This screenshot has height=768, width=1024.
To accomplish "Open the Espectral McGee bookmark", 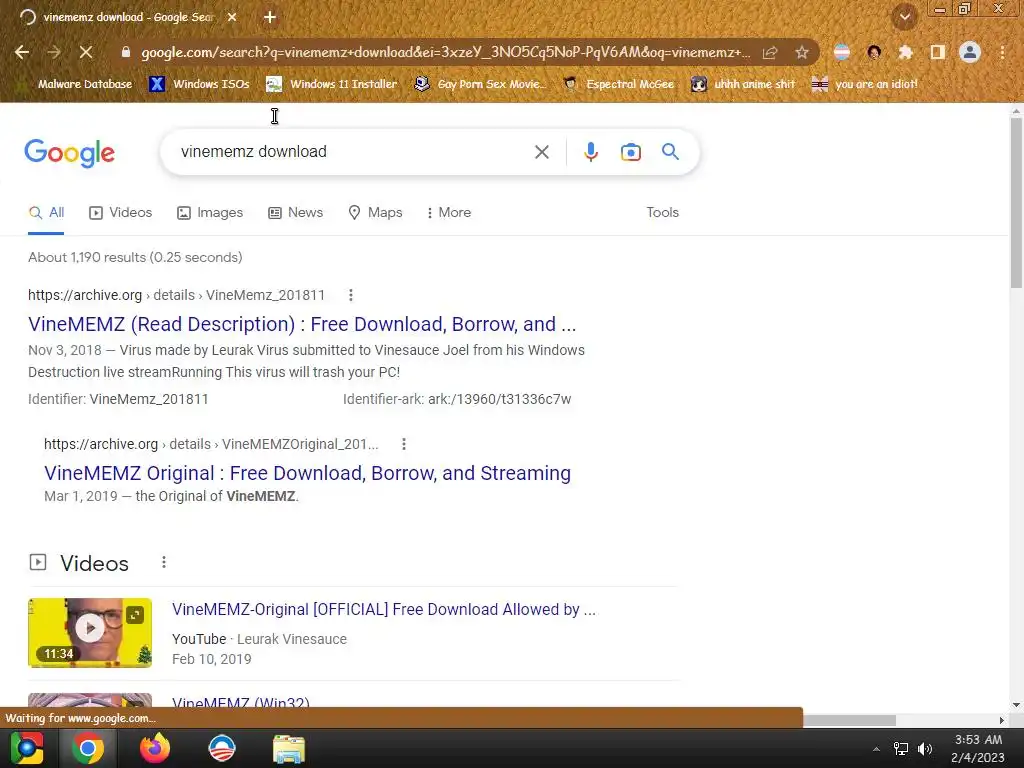I will (x=618, y=84).
